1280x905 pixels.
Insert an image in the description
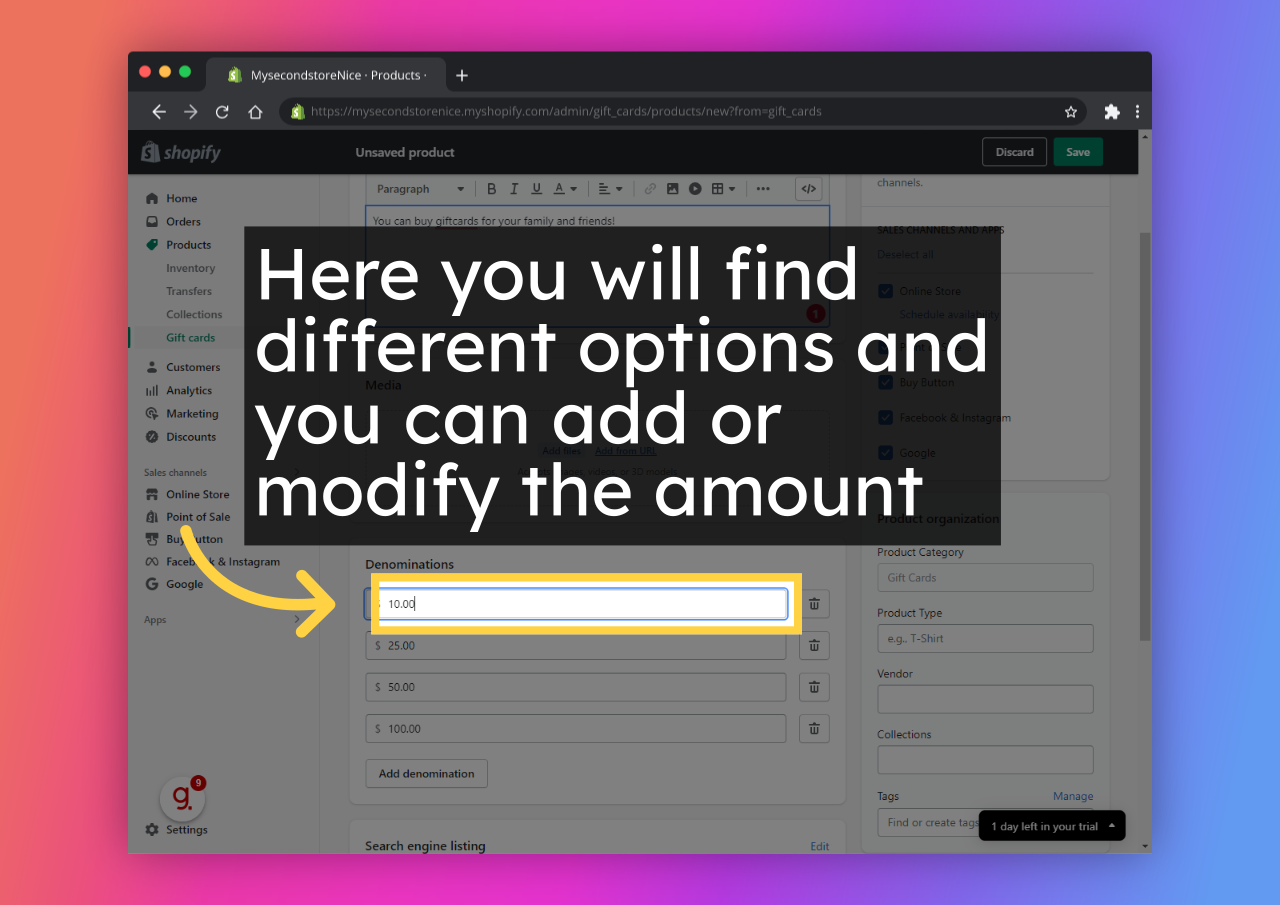tap(673, 188)
